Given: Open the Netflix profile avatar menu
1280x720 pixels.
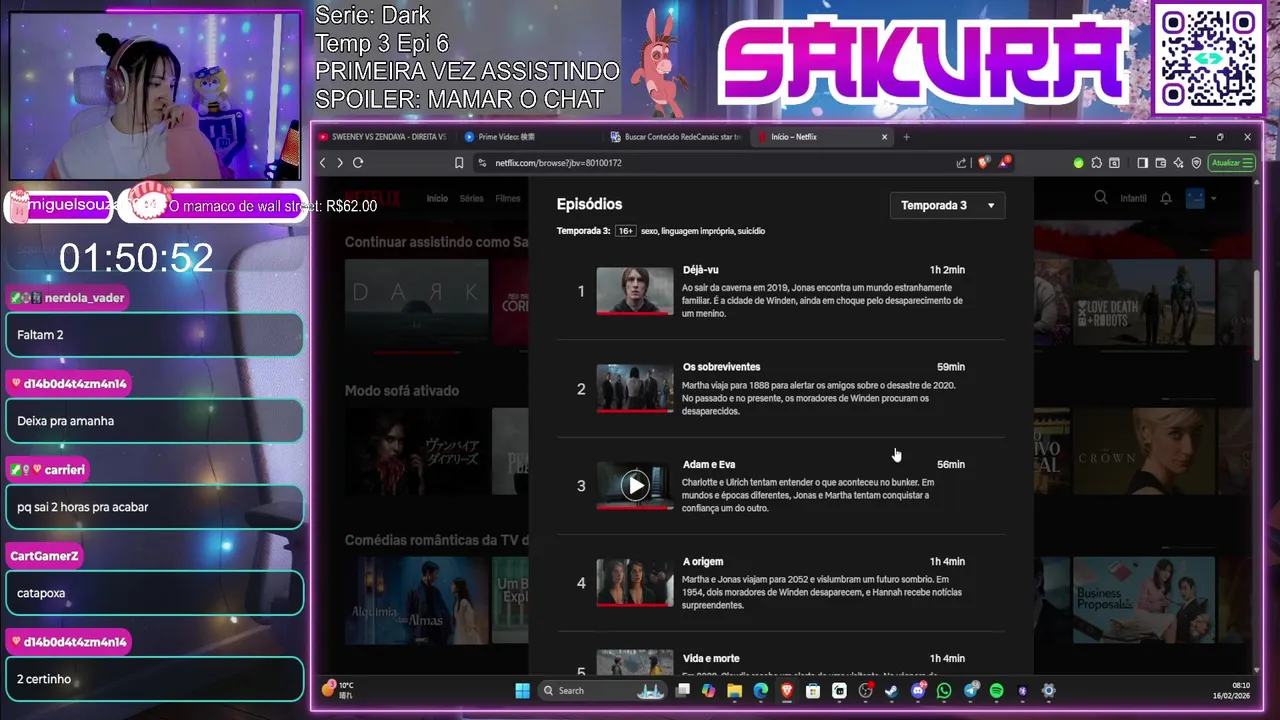Looking at the screenshot, I should pyautogui.click(x=1196, y=198).
